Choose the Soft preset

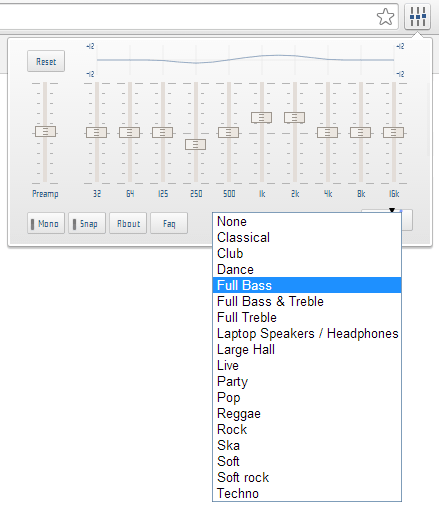pos(307,461)
